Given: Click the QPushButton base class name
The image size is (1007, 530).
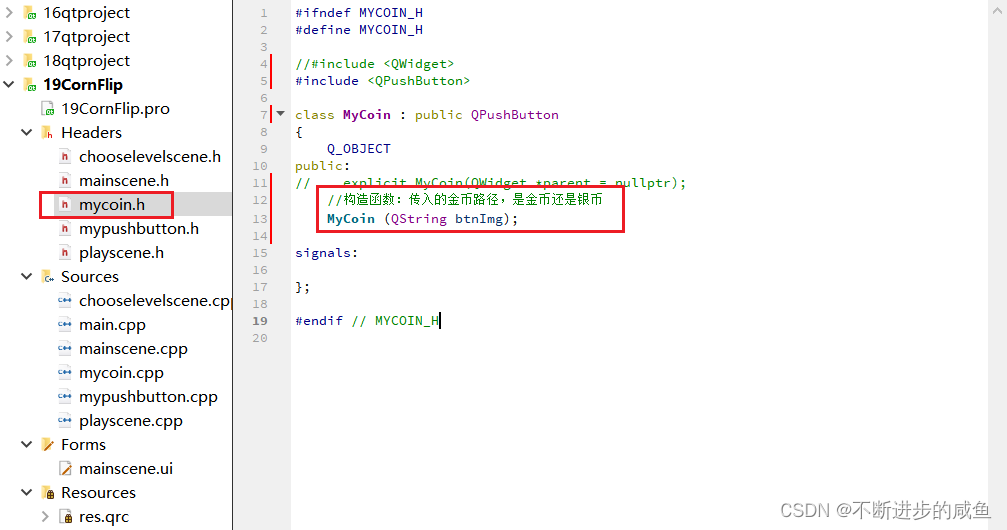Looking at the screenshot, I should click(514, 114).
